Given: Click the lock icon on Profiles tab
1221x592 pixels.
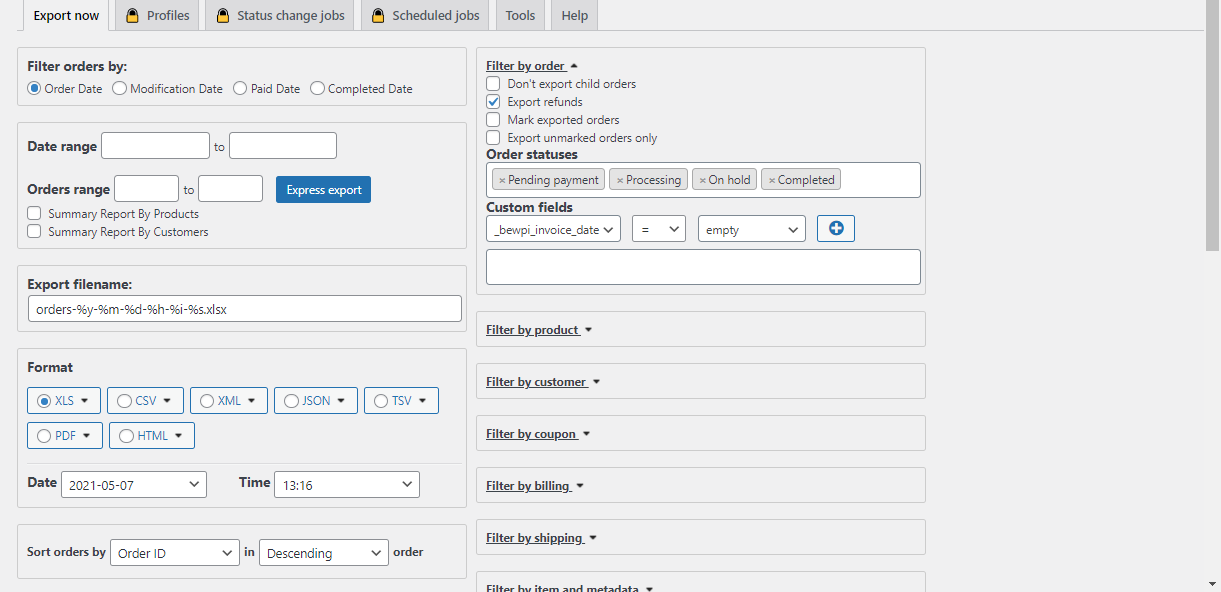Looking at the screenshot, I should click(132, 16).
